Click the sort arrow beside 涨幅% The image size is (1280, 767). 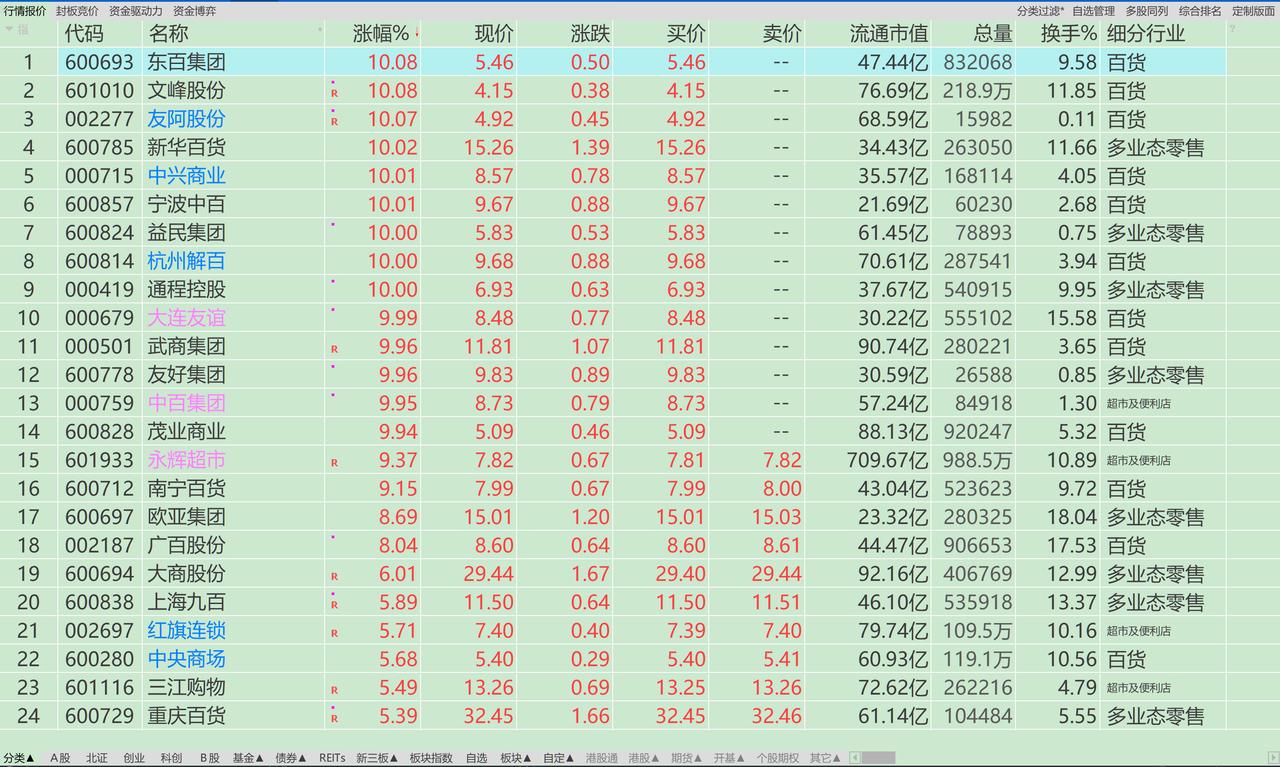pyautogui.click(x=416, y=33)
